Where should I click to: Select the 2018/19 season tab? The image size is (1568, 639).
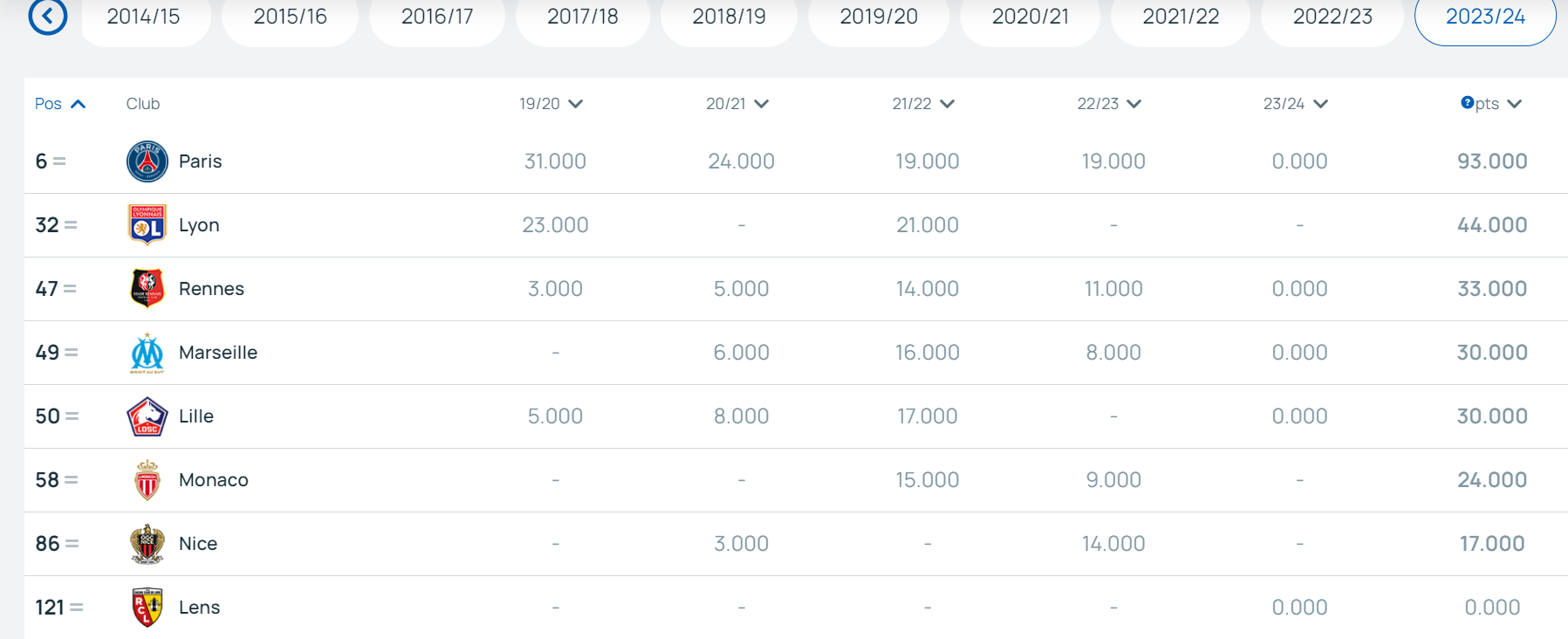(x=729, y=17)
